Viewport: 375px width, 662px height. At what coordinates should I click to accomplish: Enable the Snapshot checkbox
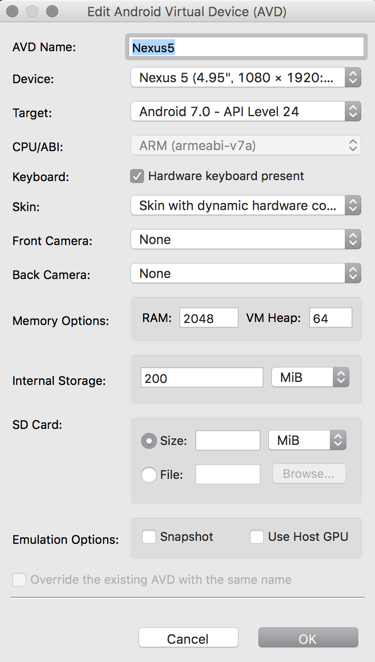(149, 537)
